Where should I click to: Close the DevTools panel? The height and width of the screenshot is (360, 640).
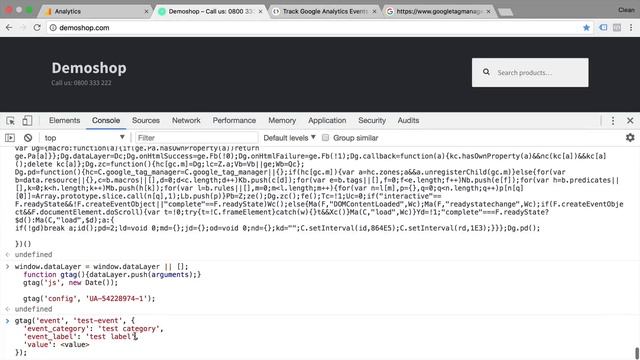coord(630,120)
